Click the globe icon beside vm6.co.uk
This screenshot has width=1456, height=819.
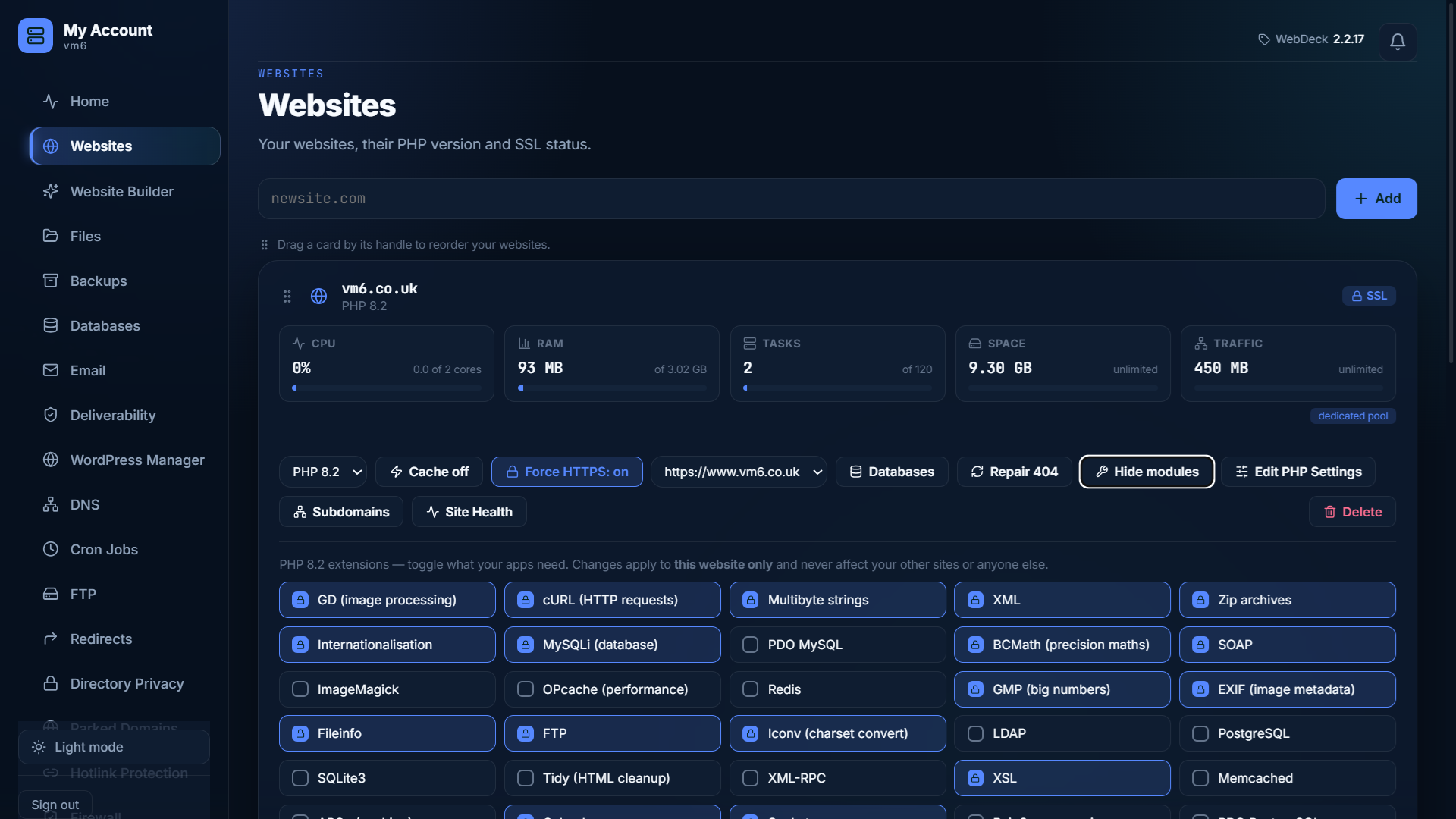click(318, 297)
